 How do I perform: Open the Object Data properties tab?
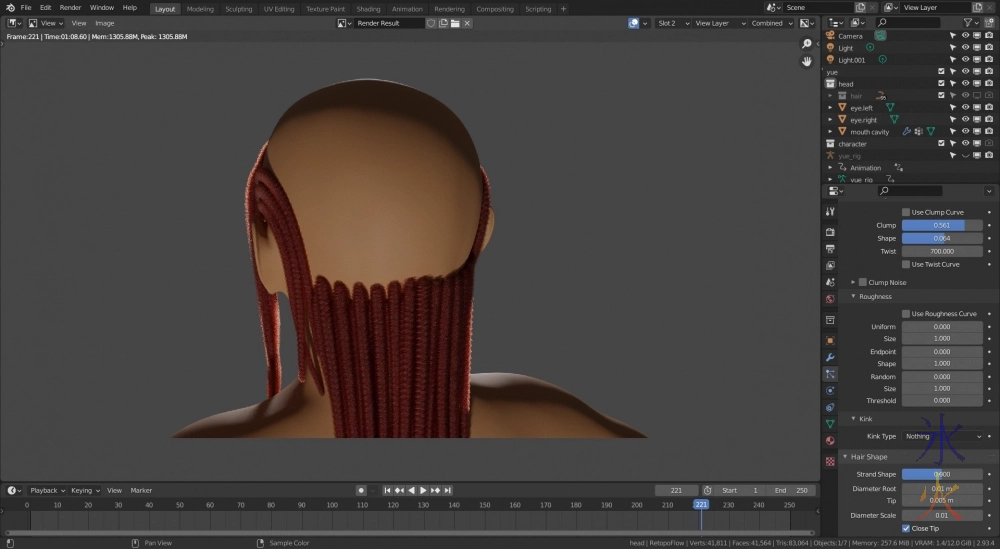click(x=830, y=424)
